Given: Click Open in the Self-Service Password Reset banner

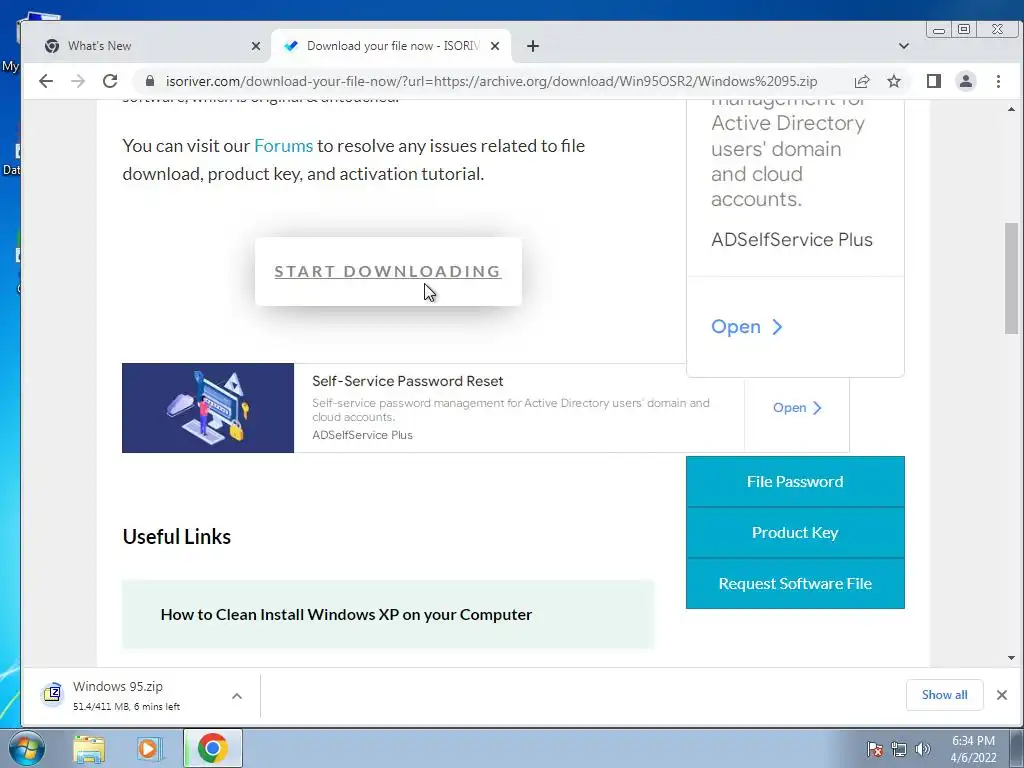Looking at the screenshot, I should pos(797,408).
